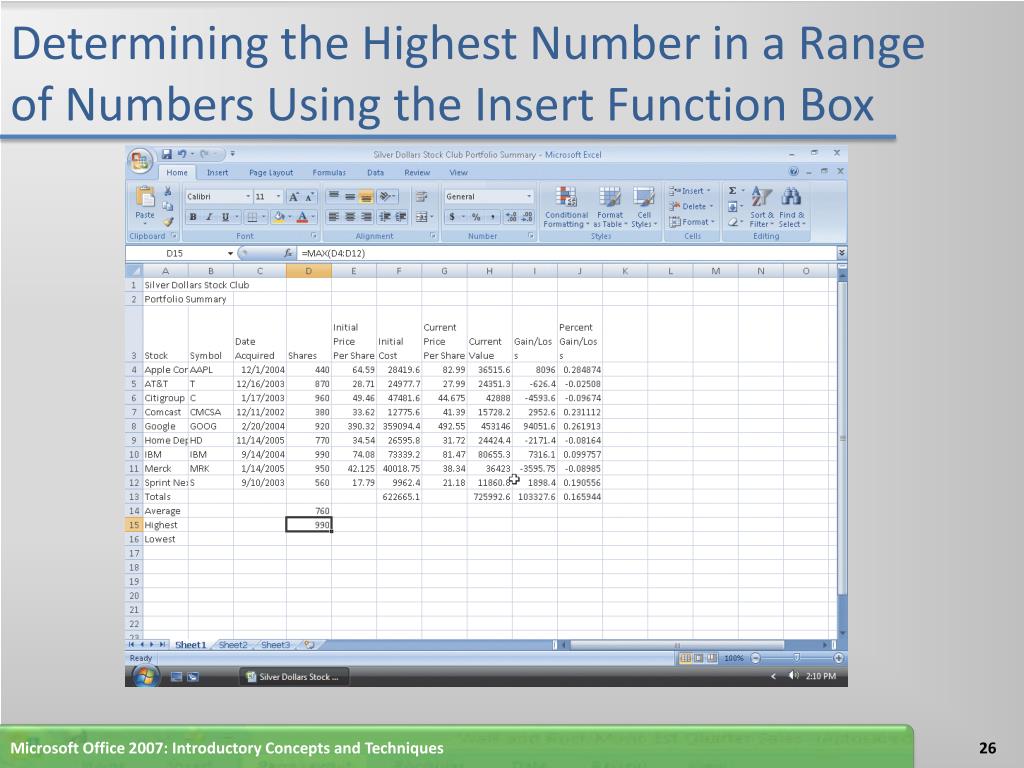The image size is (1024, 768).
Task: Click the volume speaker tray icon
Action: click(x=793, y=676)
